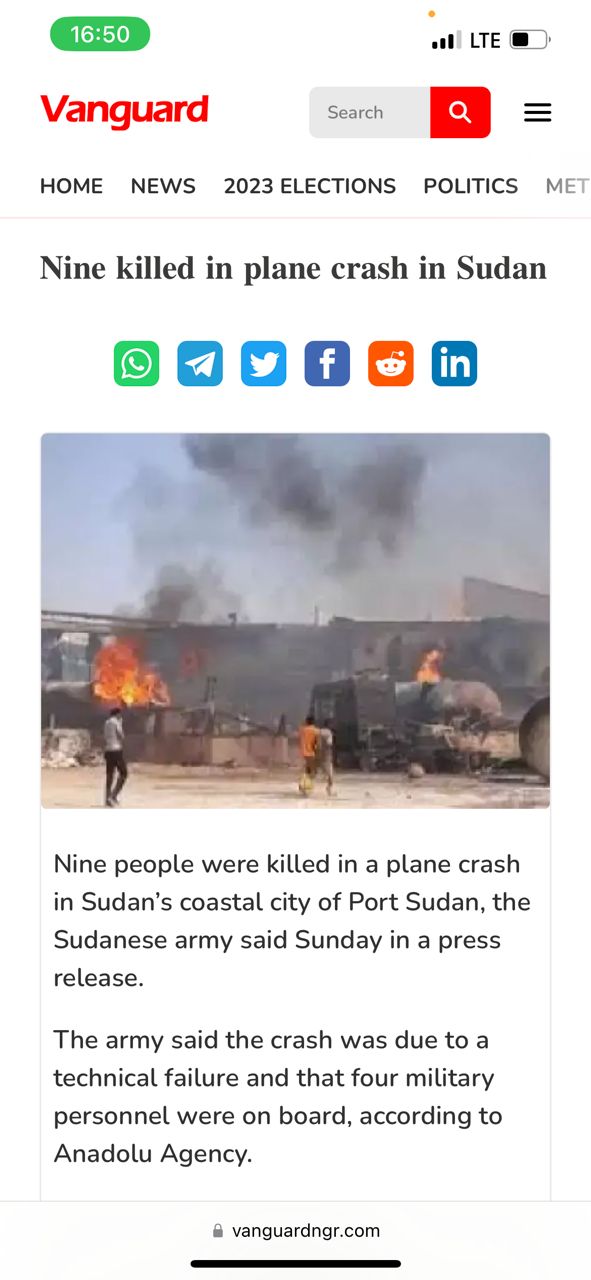The image size is (591, 1280).
Task: Share article on WhatsApp
Action: (136, 363)
